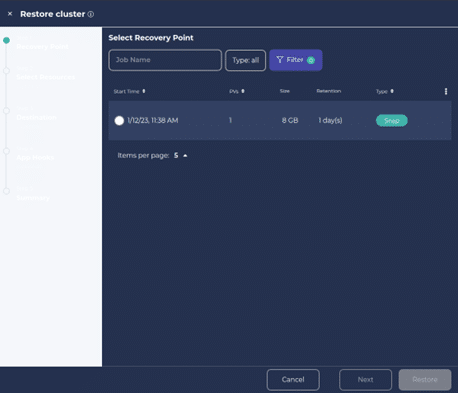Click the Retention column header
Image resolution: width=458 pixels, height=393 pixels.
point(329,91)
